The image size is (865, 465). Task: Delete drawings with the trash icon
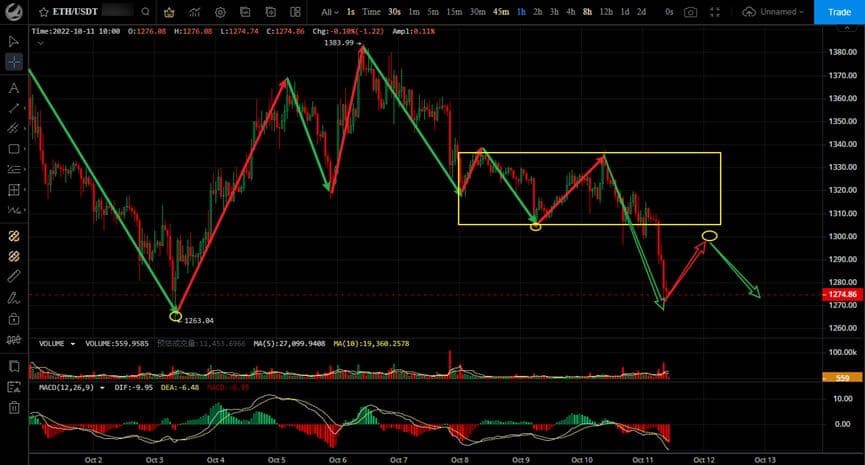[14, 407]
